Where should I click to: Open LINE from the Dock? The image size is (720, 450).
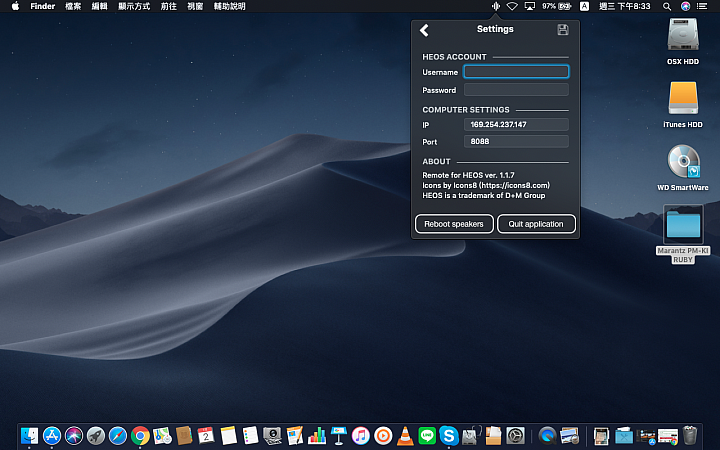[427, 435]
